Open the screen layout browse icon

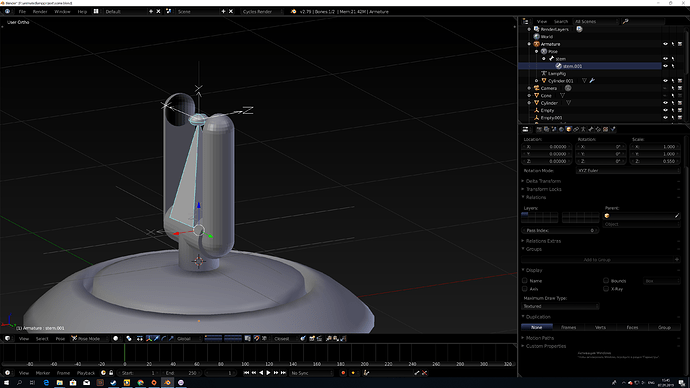(96, 11)
